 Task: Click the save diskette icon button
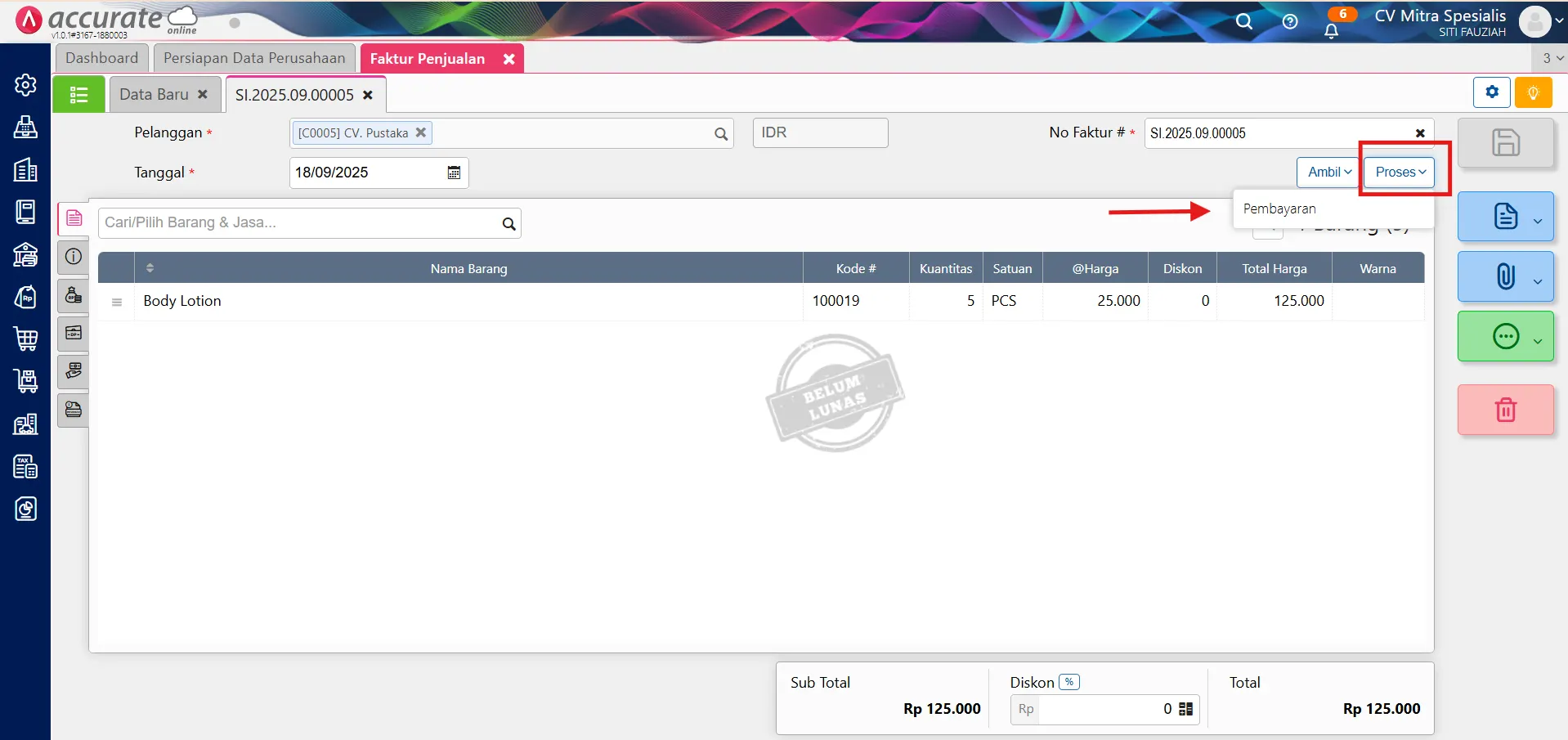click(1505, 143)
